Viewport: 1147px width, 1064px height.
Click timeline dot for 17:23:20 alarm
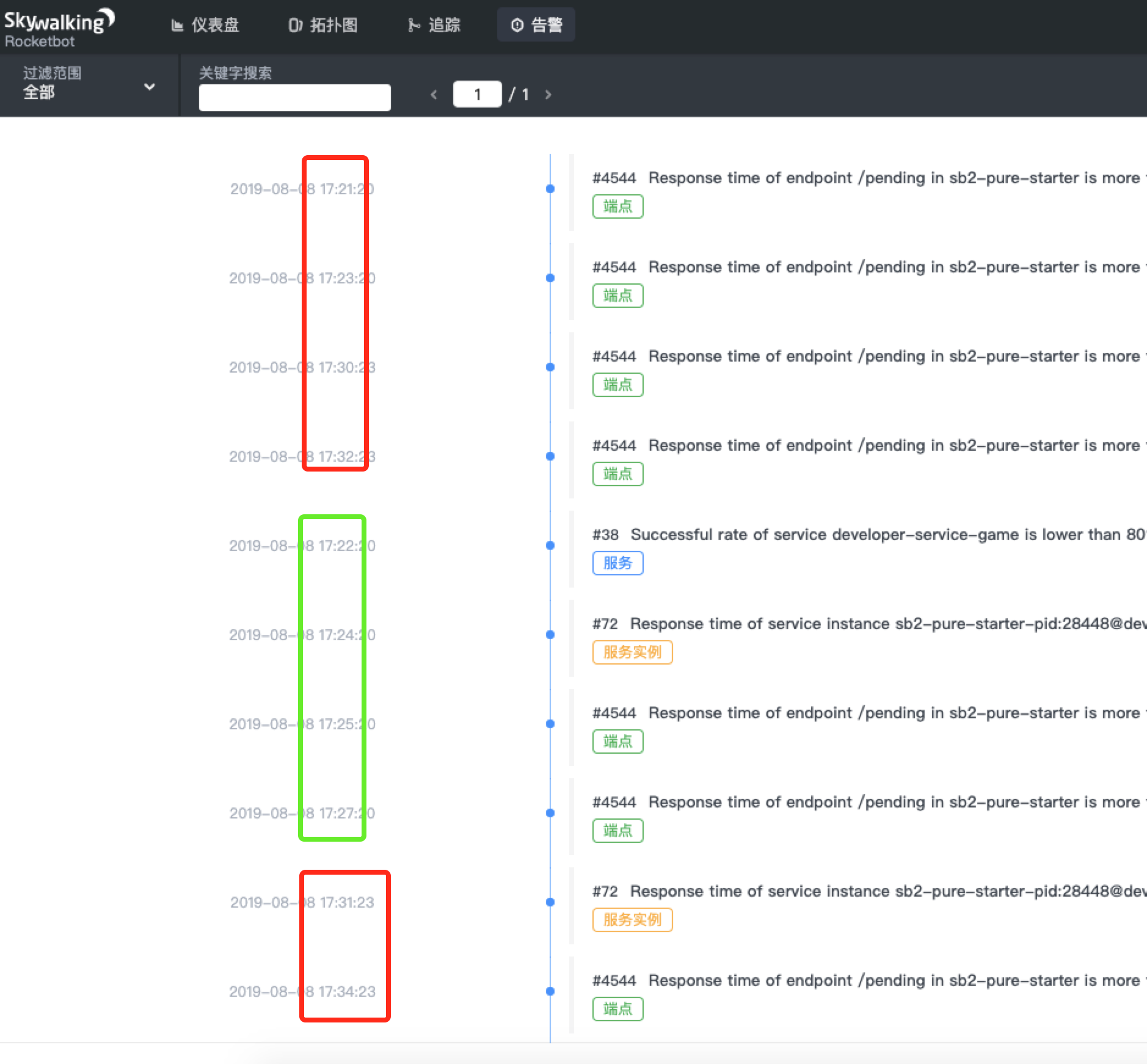click(550, 278)
